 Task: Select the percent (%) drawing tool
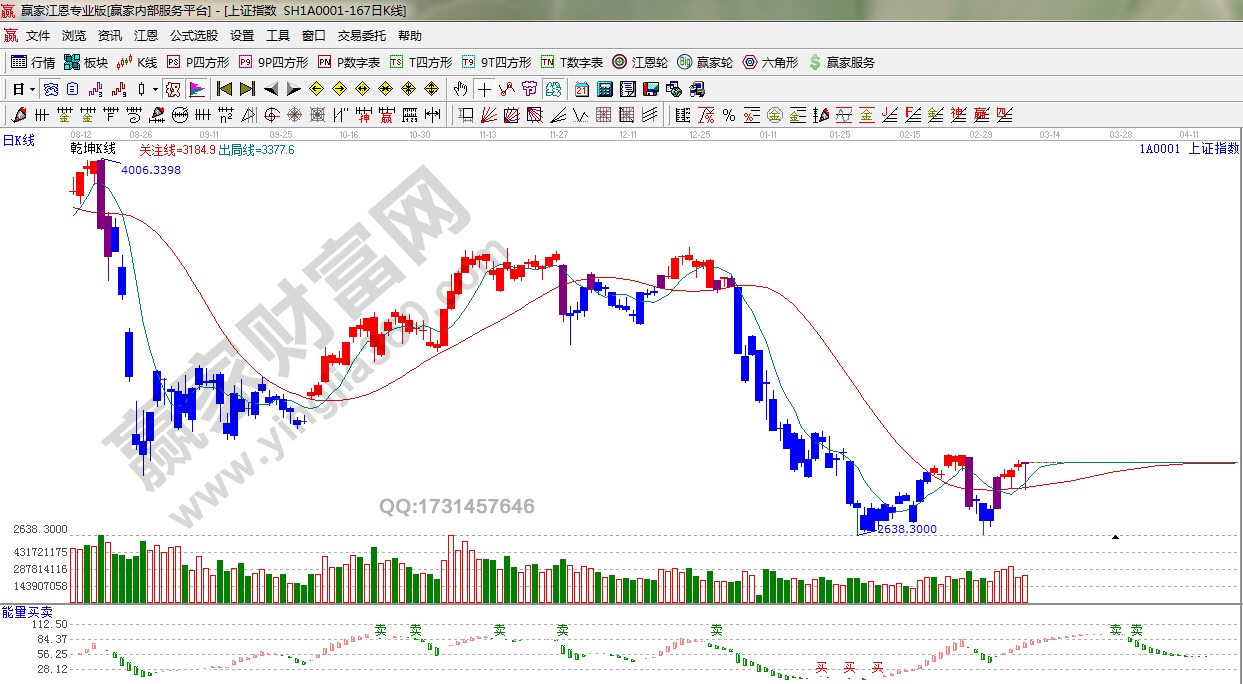(728, 115)
